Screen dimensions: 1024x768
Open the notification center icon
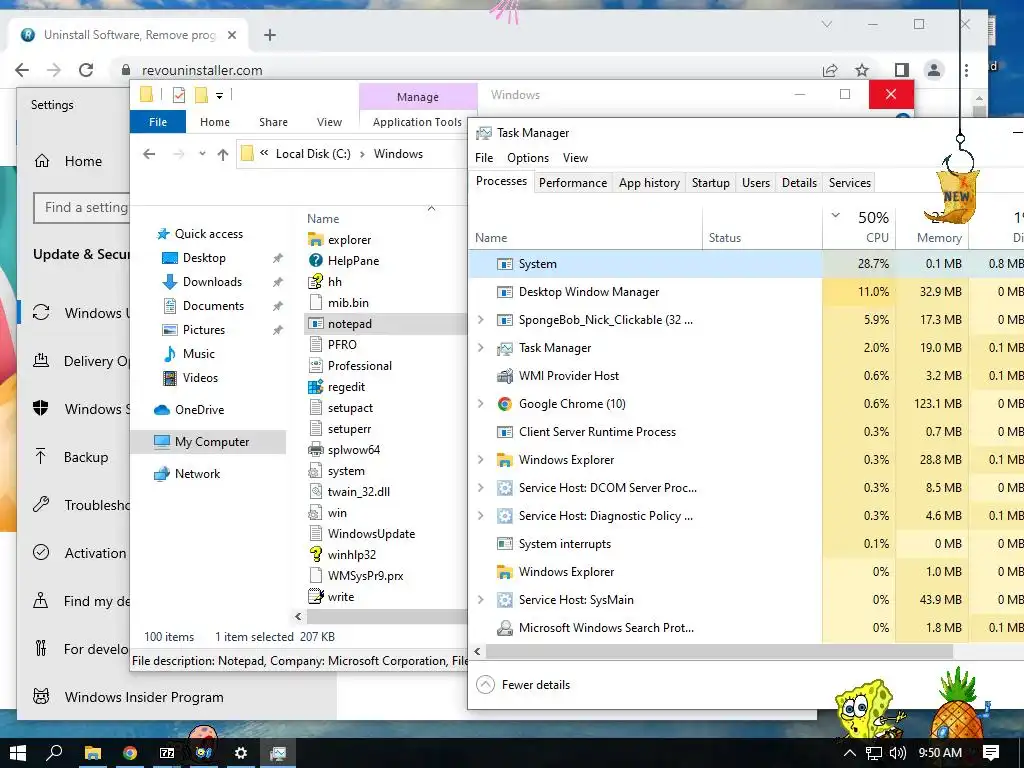991,753
